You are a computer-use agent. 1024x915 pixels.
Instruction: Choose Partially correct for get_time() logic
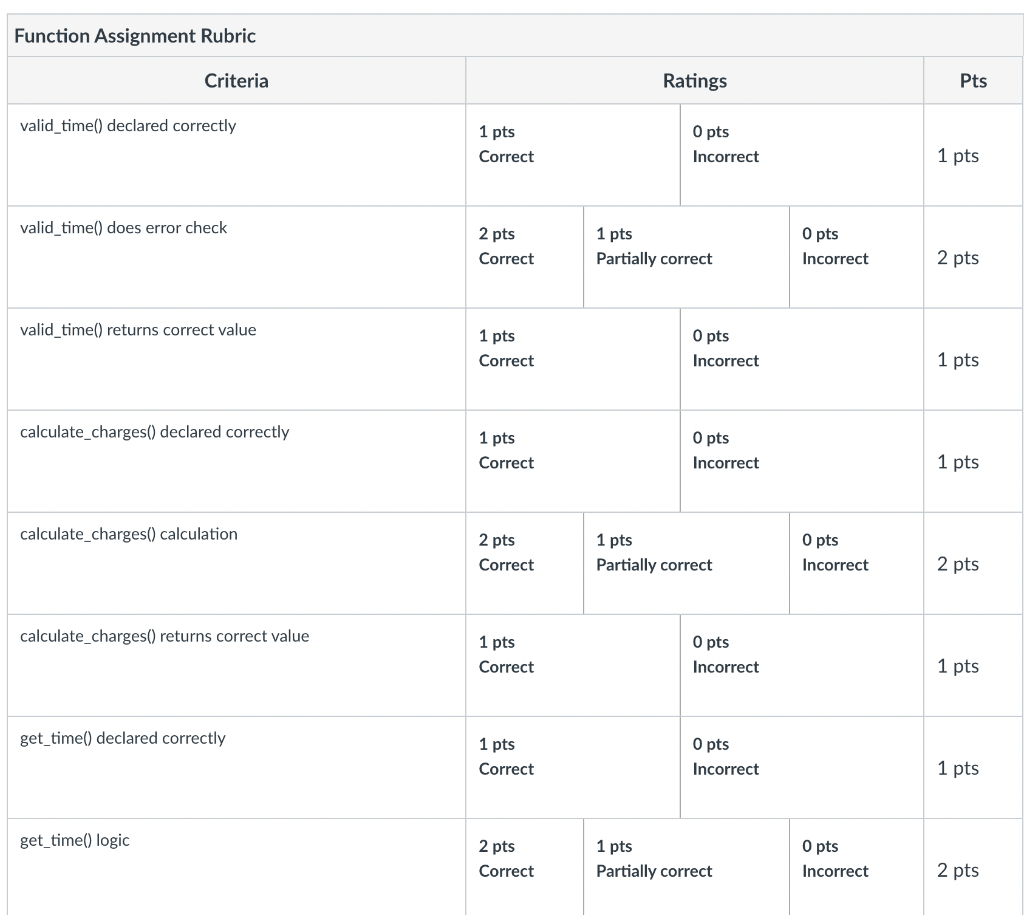[686, 867]
